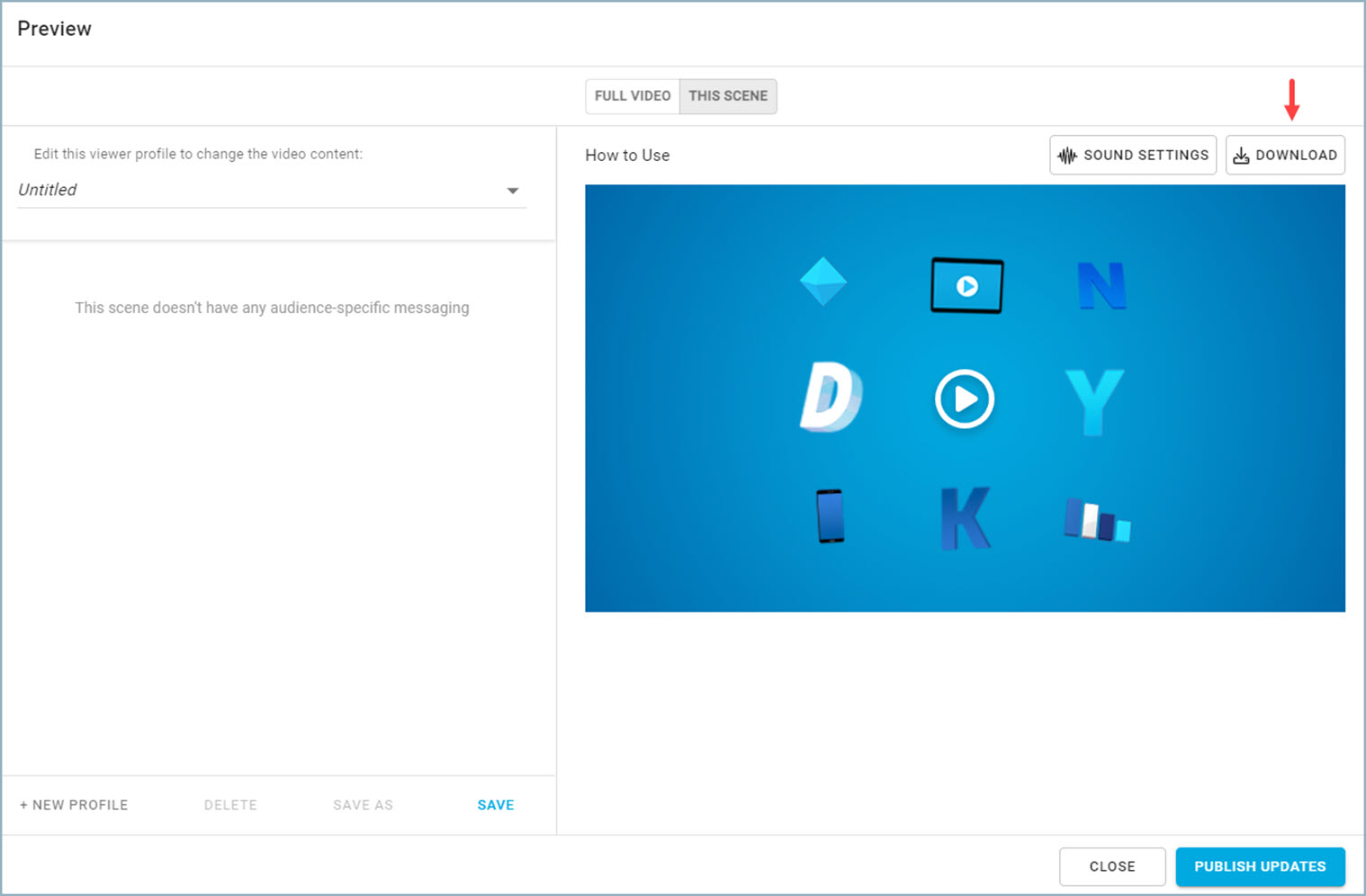Click the How to Use scene title
1366x896 pixels.
[x=627, y=156]
